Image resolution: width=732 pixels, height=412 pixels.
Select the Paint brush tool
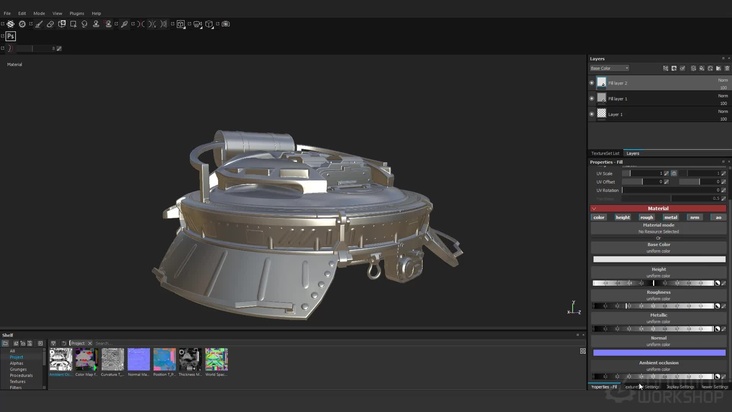click(37, 24)
